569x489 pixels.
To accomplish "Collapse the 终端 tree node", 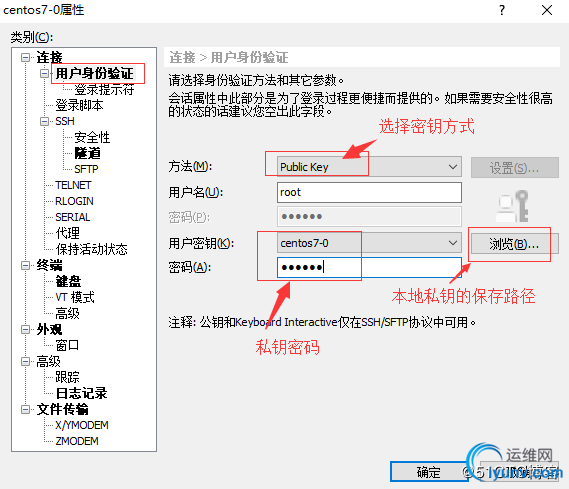I will coord(25,266).
